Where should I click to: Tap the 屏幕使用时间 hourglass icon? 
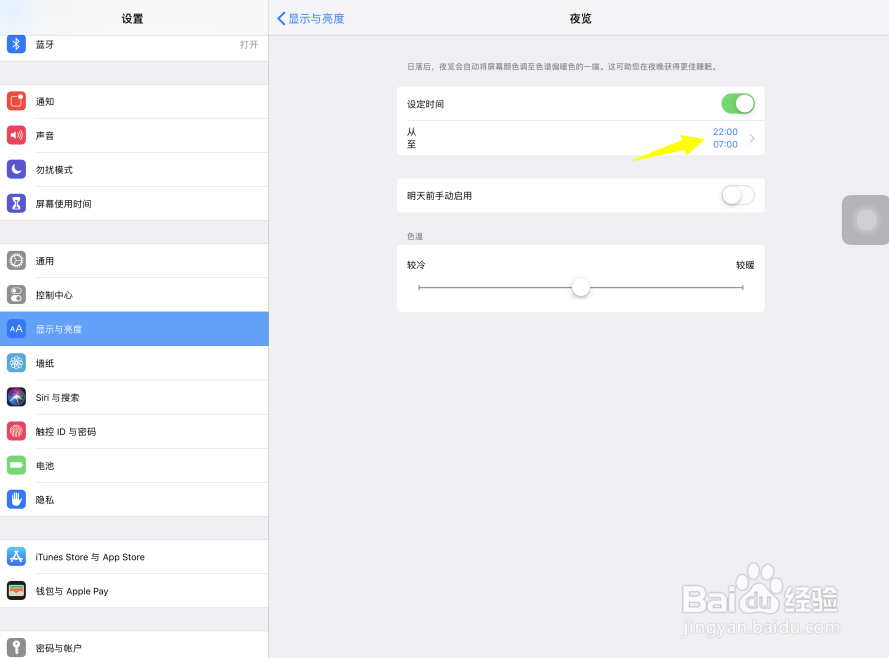click(16, 203)
